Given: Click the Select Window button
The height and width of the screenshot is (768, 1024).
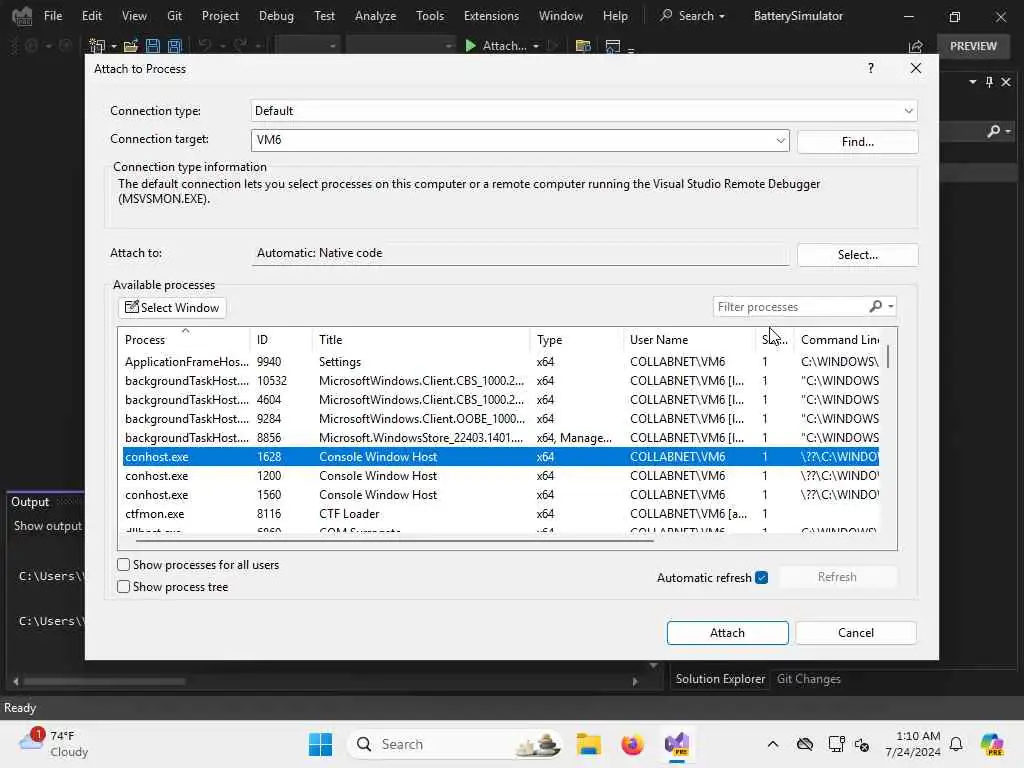Looking at the screenshot, I should [172, 308].
